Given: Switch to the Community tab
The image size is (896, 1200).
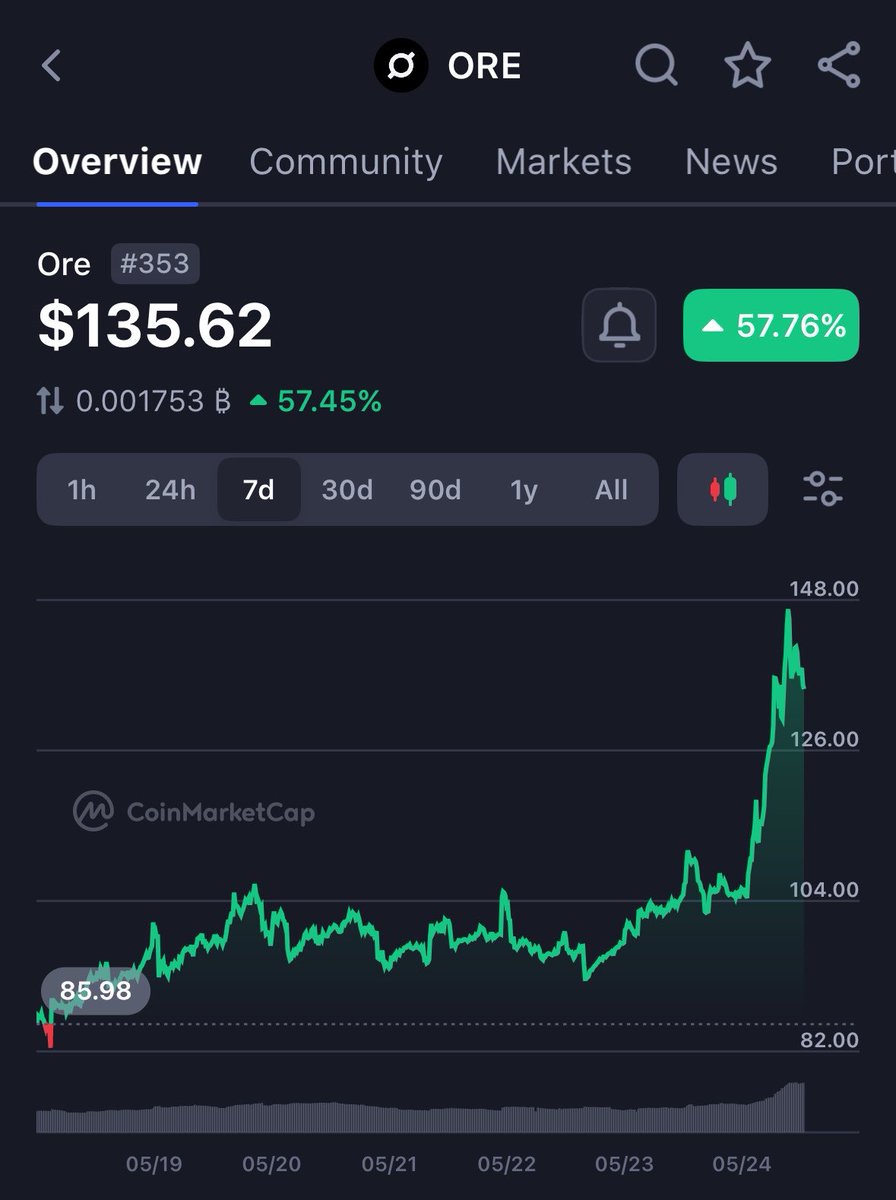Looking at the screenshot, I should [x=346, y=162].
